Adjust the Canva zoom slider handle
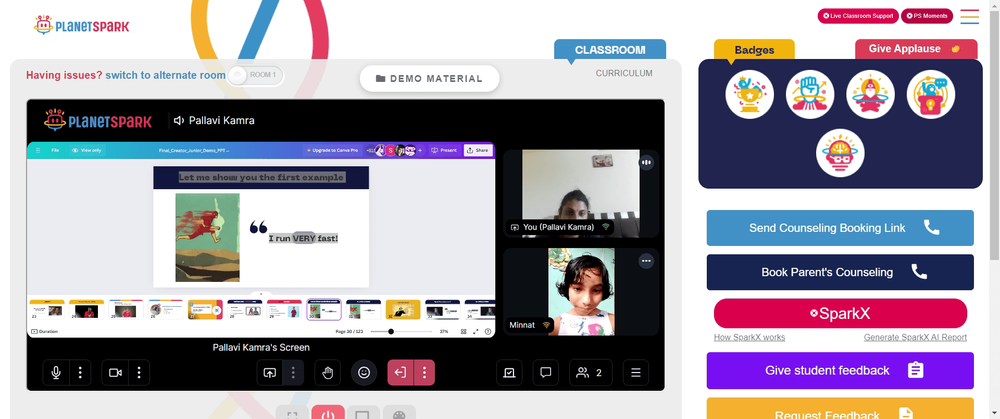This screenshot has width=1000, height=419. tap(391, 332)
